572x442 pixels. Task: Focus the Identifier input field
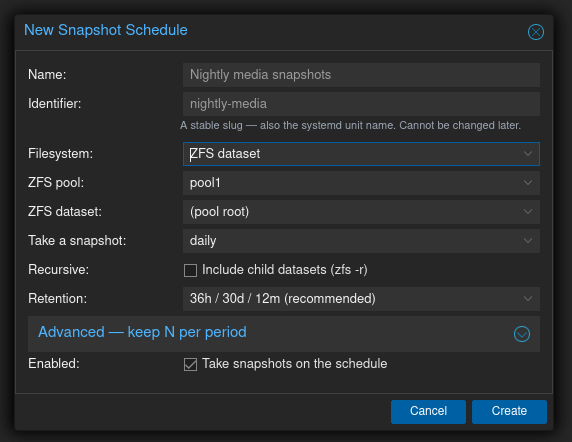click(x=361, y=104)
